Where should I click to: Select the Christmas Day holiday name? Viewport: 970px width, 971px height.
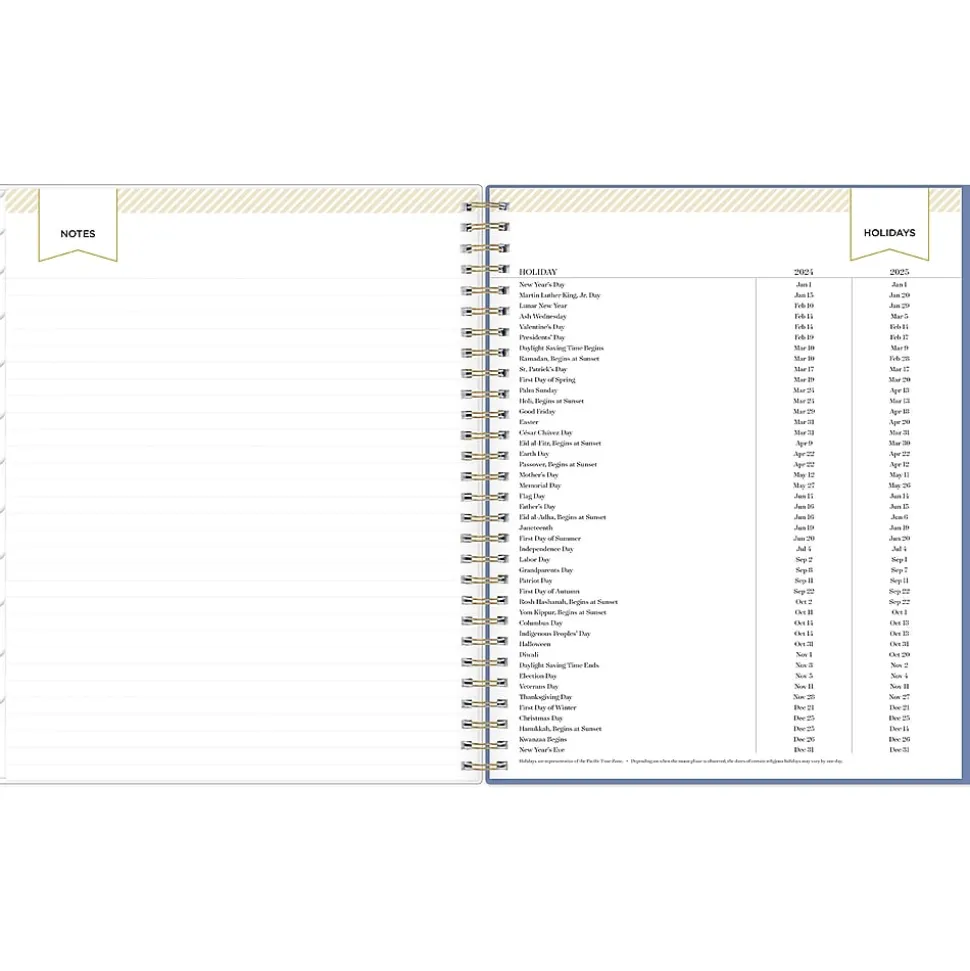(x=541, y=718)
